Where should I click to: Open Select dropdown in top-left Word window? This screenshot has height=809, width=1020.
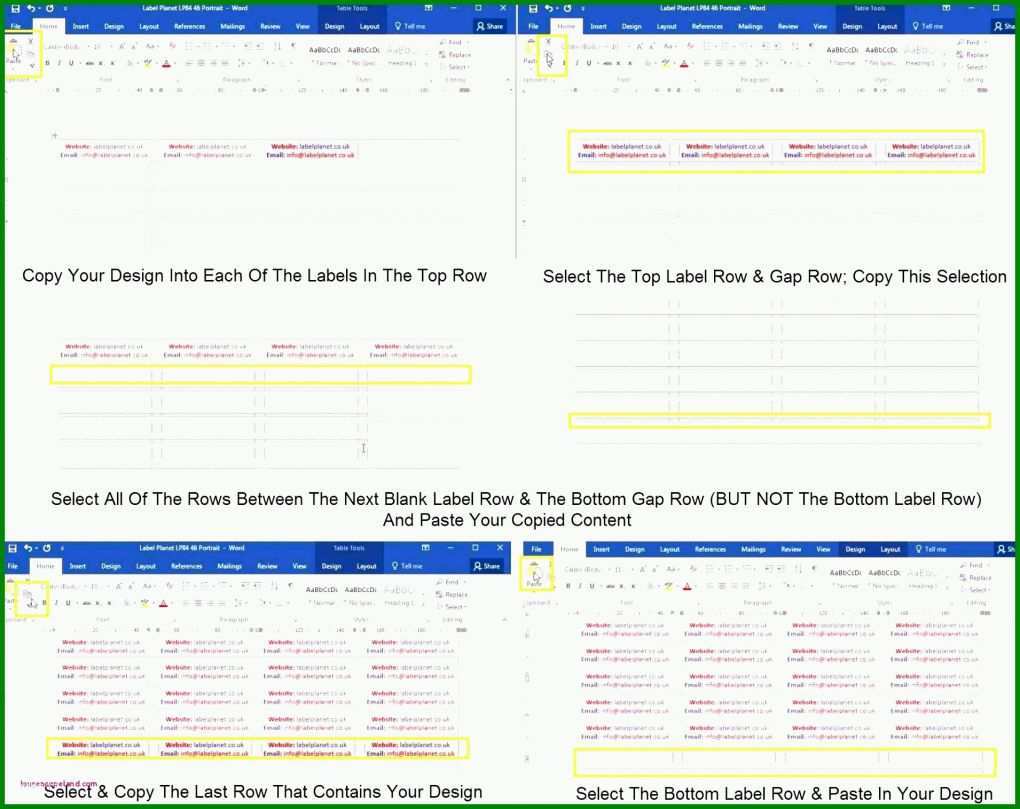coord(456,67)
